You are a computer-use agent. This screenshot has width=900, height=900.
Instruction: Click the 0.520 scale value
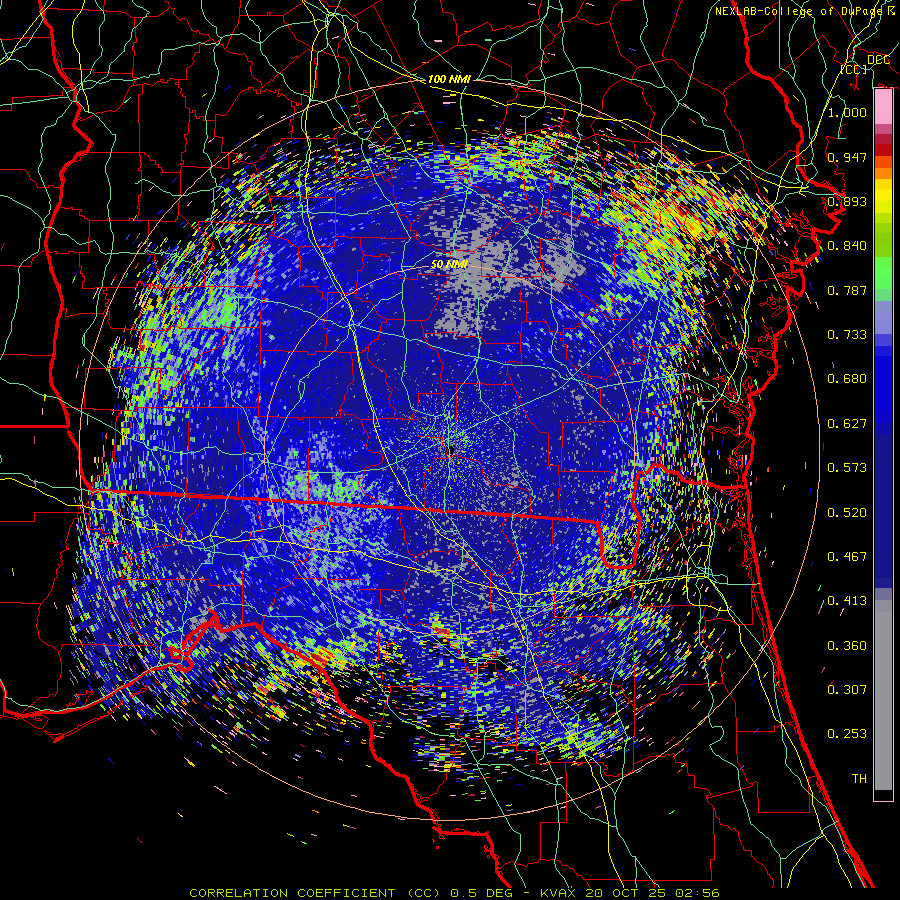tap(847, 513)
